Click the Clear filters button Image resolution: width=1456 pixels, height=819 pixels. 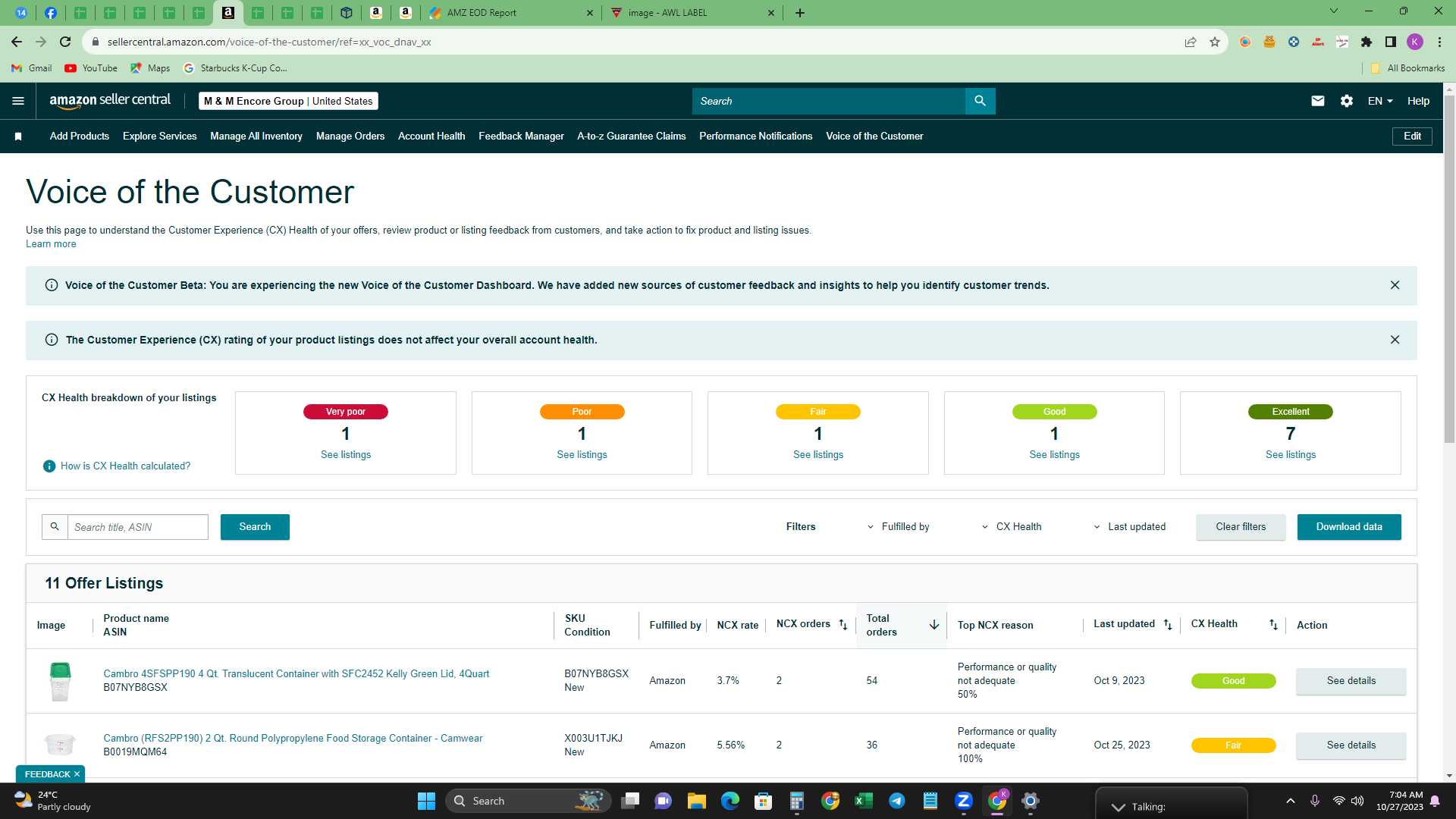click(1241, 527)
